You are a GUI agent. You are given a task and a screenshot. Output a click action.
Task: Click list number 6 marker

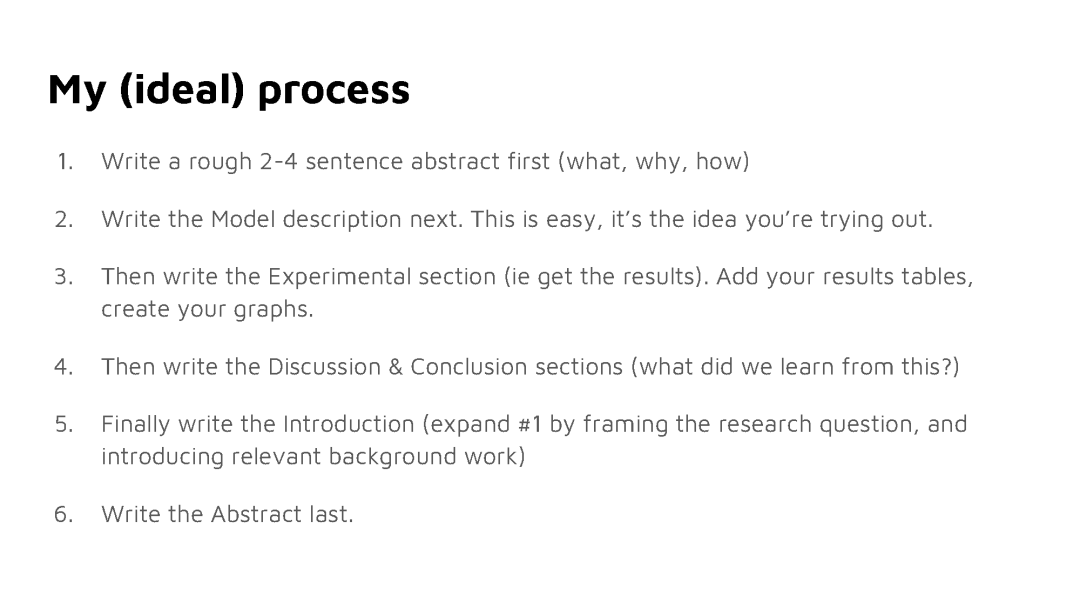point(64,514)
